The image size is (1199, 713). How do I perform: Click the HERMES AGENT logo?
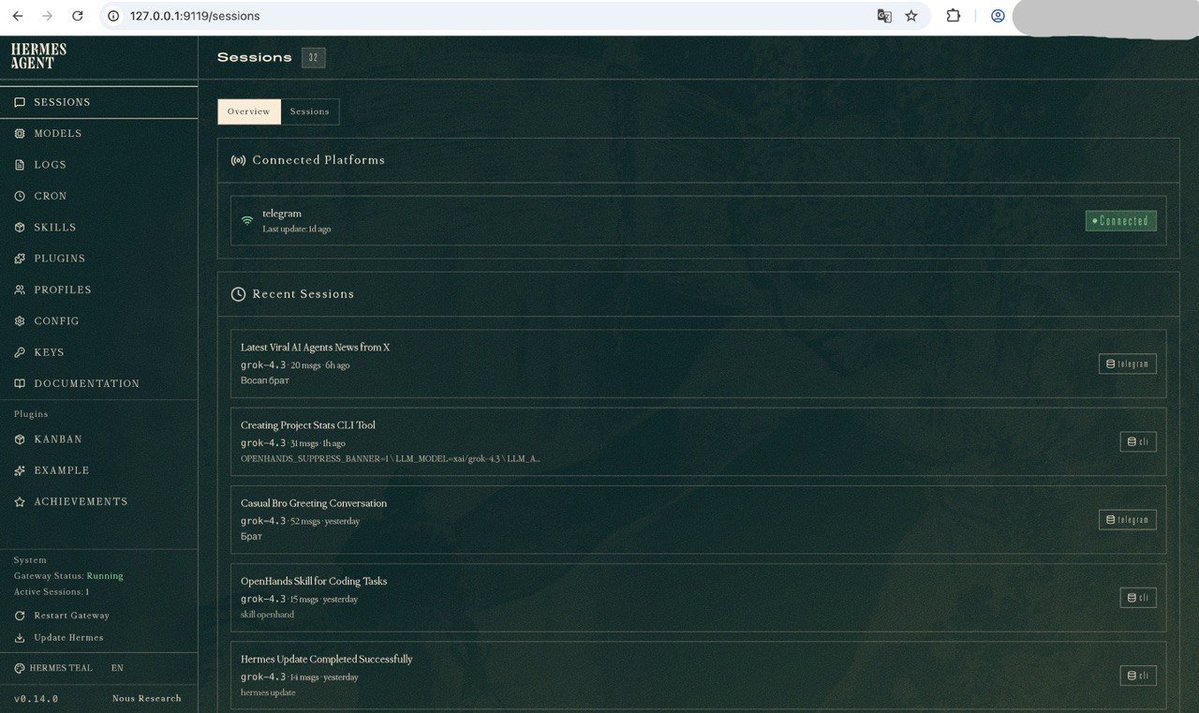pyautogui.click(x=38, y=57)
